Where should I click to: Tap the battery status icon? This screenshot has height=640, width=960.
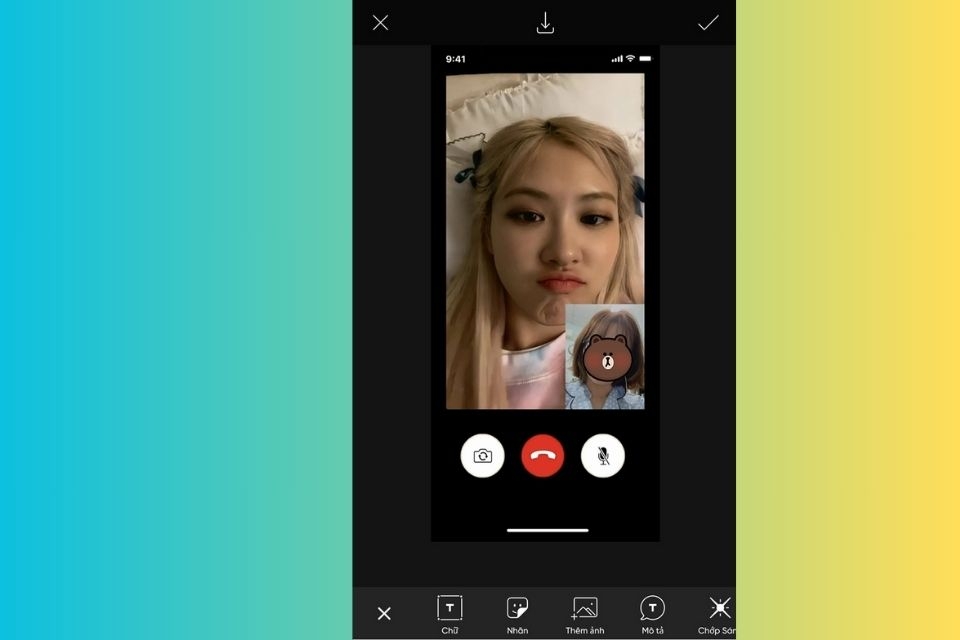click(x=646, y=59)
